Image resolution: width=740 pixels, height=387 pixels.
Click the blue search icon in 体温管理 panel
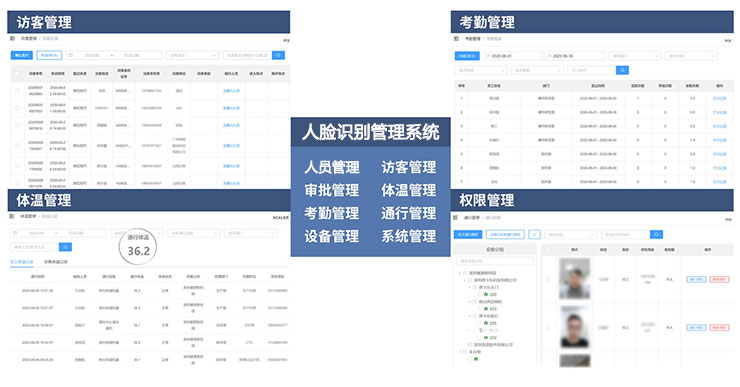[x=66, y=247]
